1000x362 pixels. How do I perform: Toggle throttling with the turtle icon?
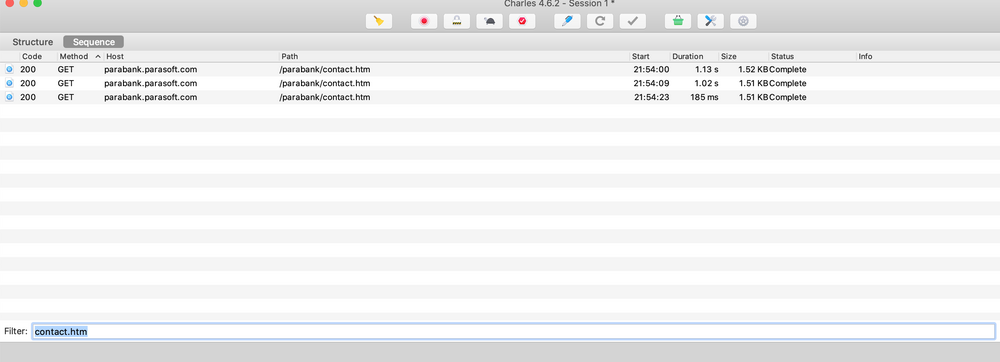pyautogui.click(x=489, y=21)
